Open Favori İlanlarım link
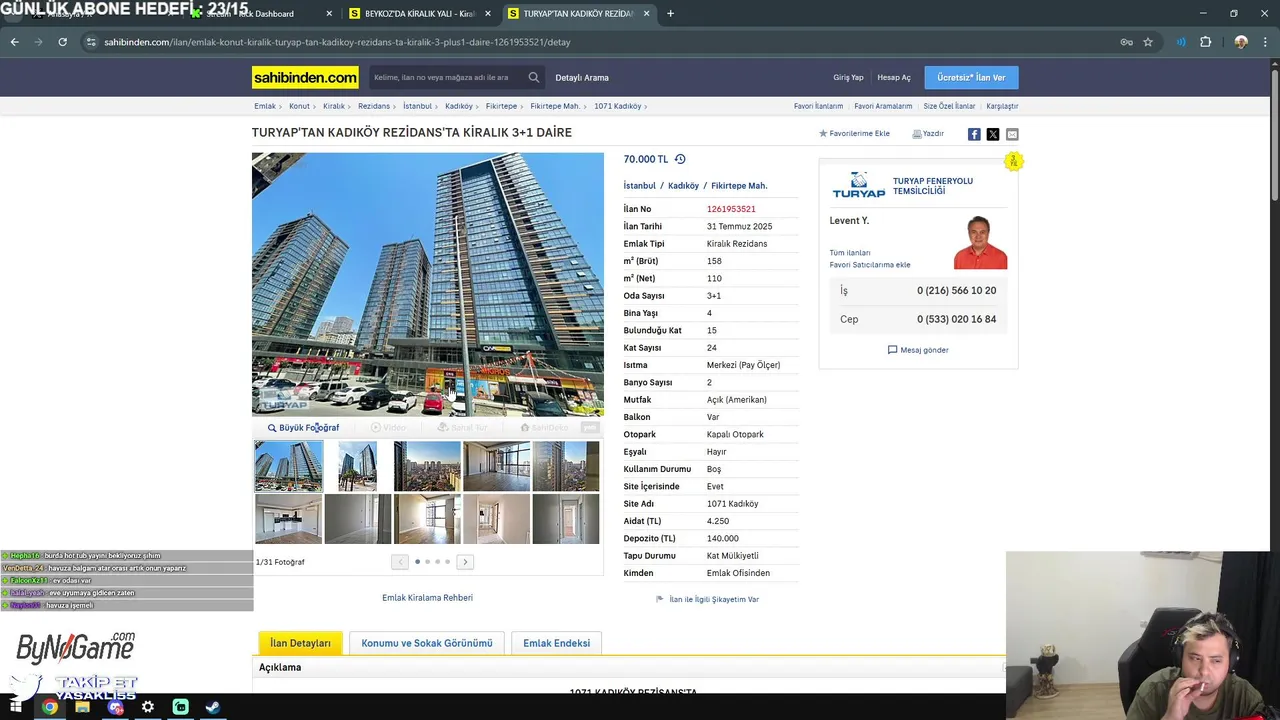This screenshot has height=720, width=1280. tap(818, 106)
